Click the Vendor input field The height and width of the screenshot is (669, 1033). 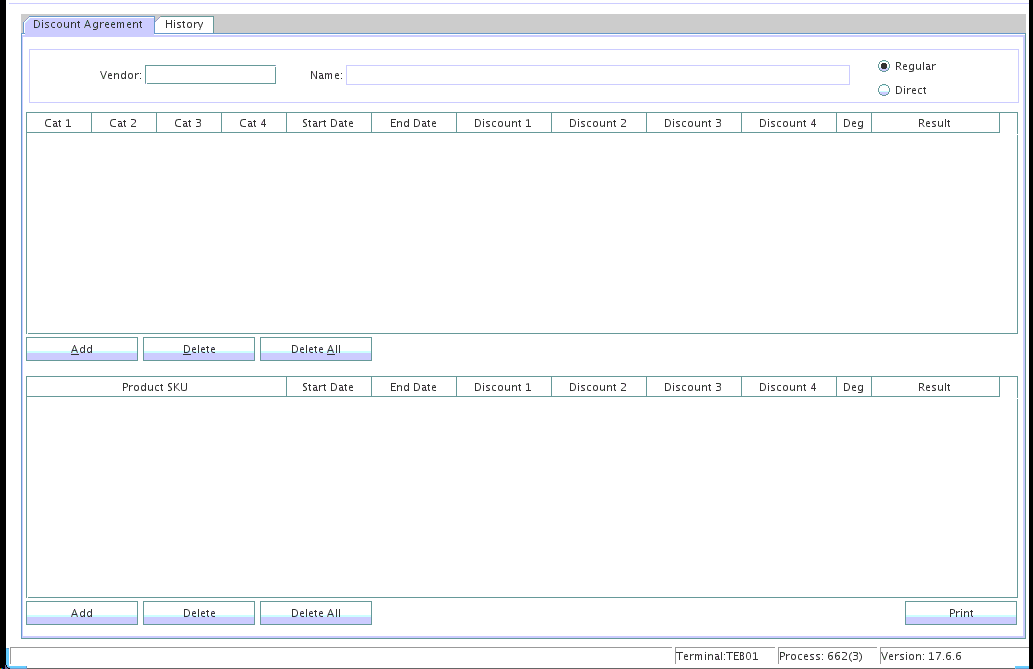coord(210,75)
